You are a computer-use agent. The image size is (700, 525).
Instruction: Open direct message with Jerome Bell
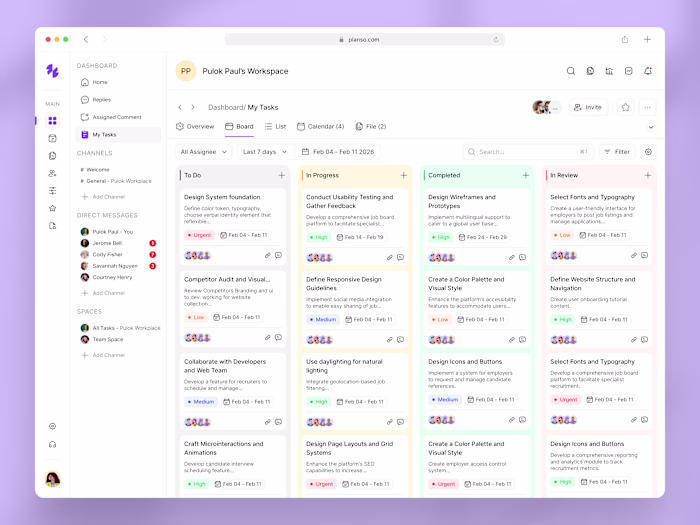(x=118, y=243)
